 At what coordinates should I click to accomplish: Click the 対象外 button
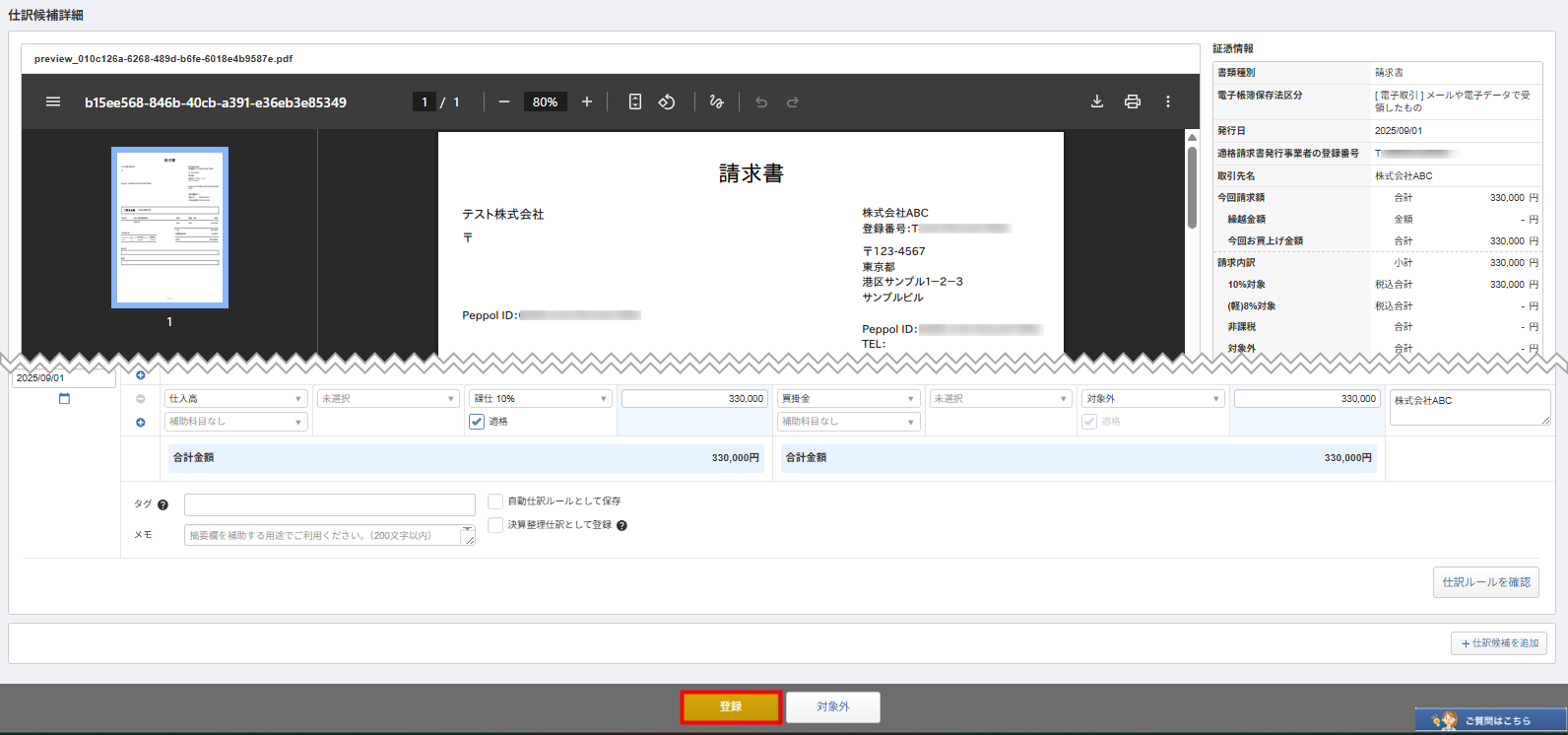click(x=832, y=707)
